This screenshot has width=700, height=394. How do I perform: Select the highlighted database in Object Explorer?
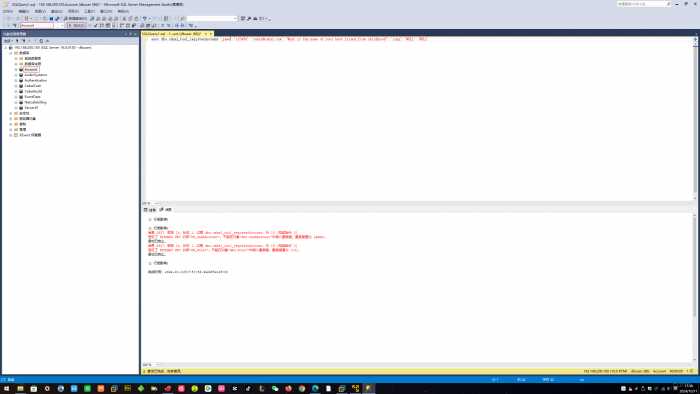click(x=31, y=70)
